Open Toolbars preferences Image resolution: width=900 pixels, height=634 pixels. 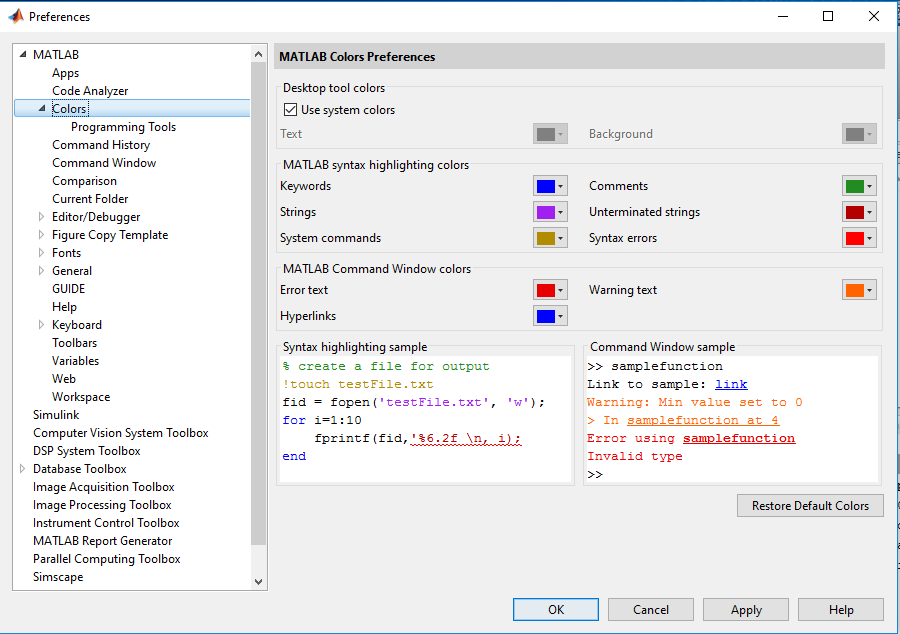[x=75, y=343]
